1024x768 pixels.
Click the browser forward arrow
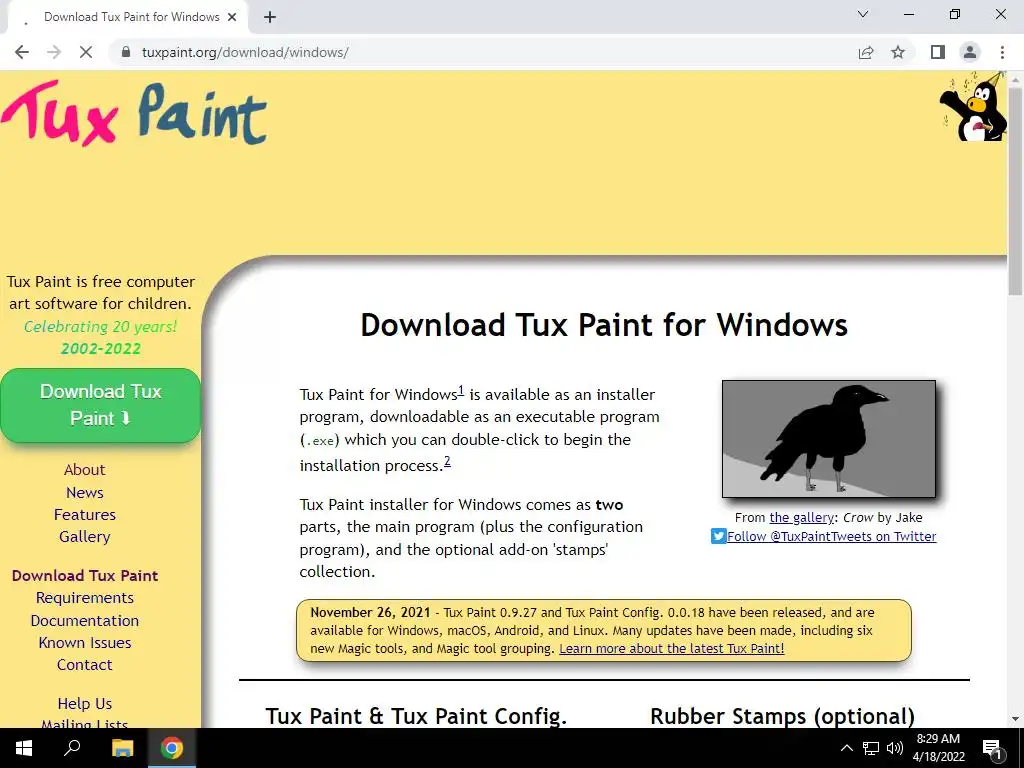[54, 52]
